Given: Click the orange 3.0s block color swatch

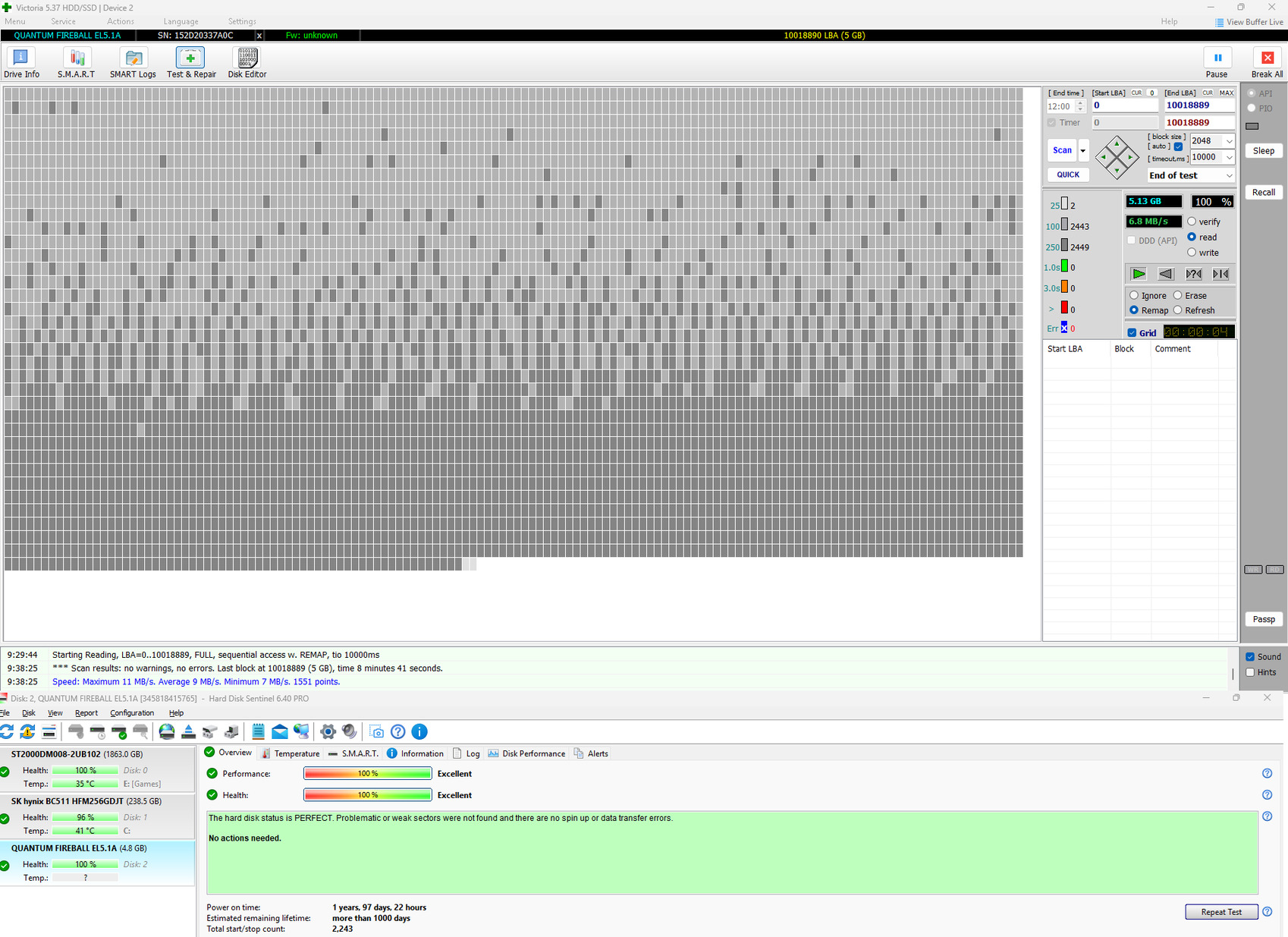Looking at the screenshot, I should [1064, 287].
